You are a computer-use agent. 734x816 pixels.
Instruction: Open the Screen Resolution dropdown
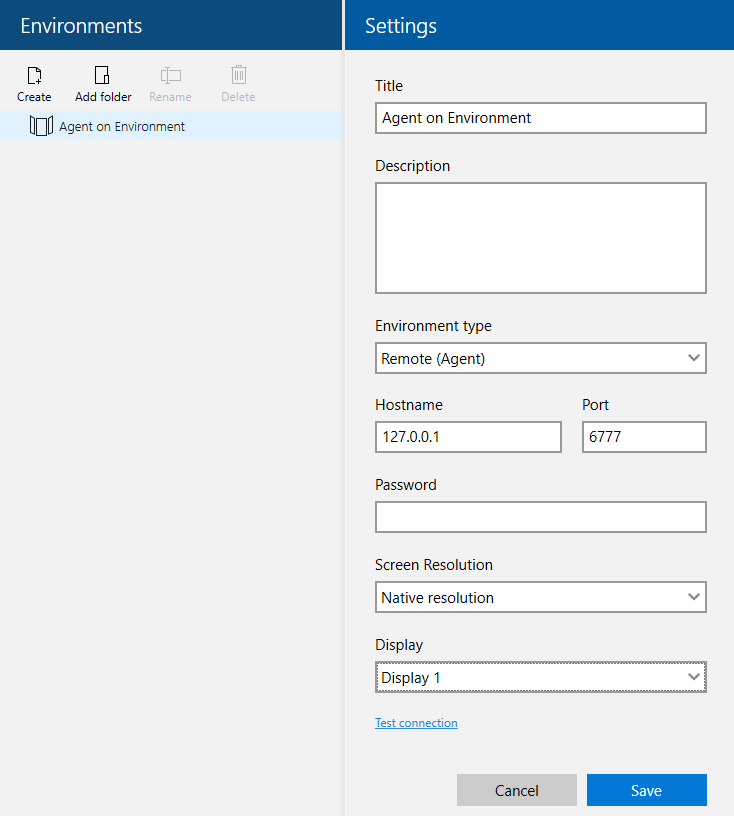coord(540,597)
